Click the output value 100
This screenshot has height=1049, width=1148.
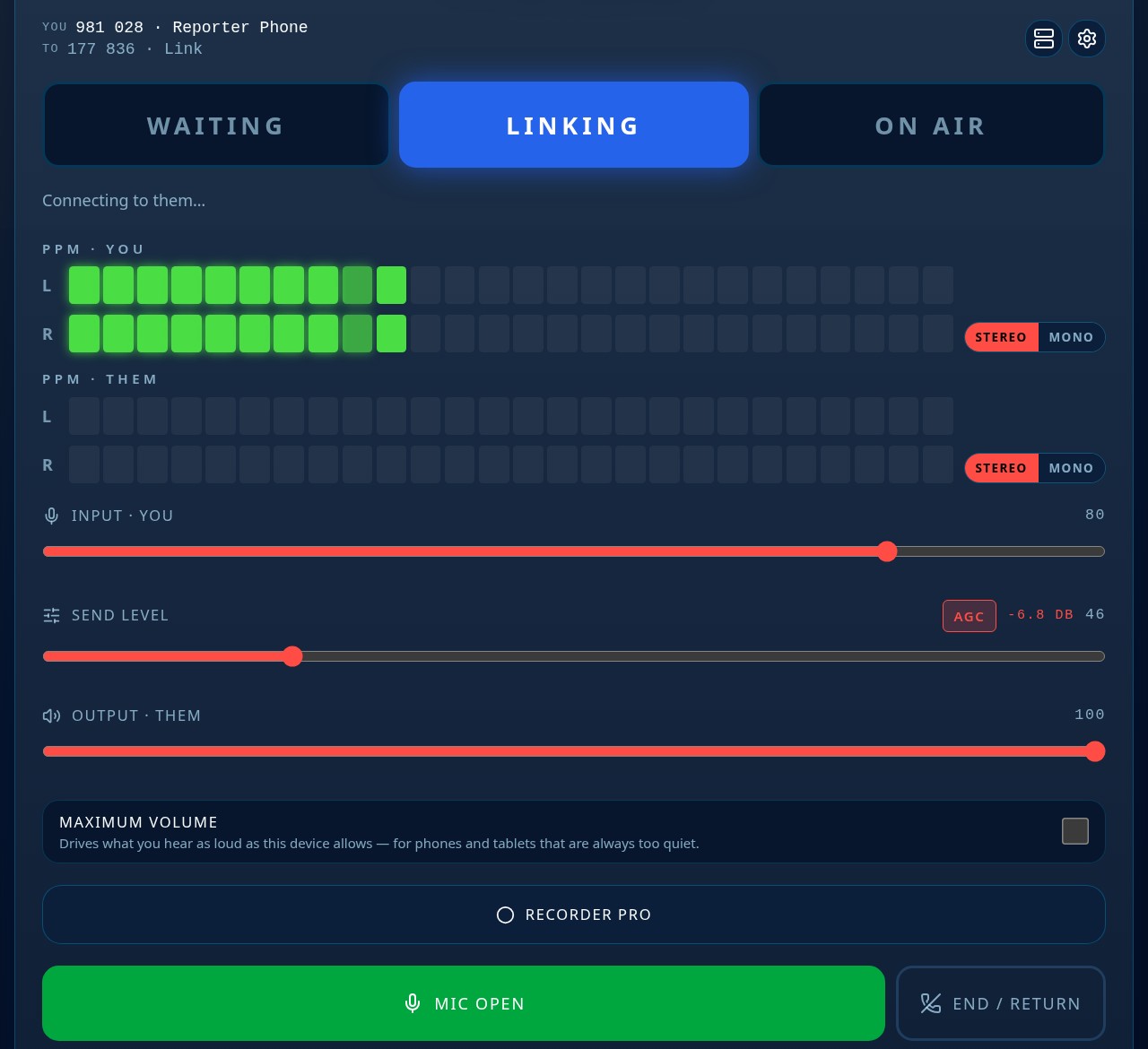(1090, 715)
